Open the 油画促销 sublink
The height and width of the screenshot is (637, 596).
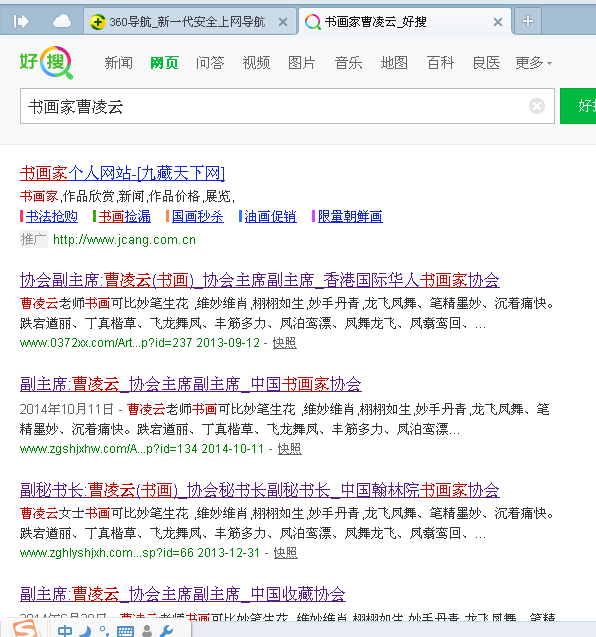(270, 216)
